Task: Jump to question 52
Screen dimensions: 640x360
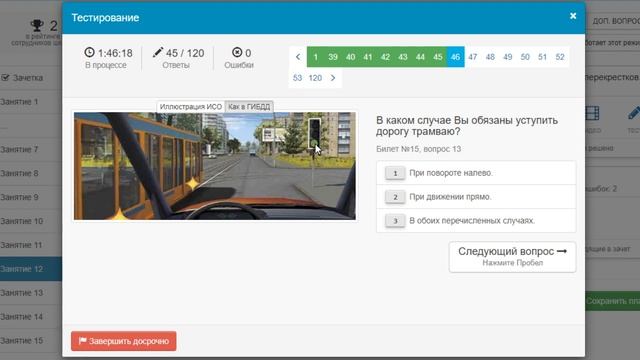Action: coord(560,57)
